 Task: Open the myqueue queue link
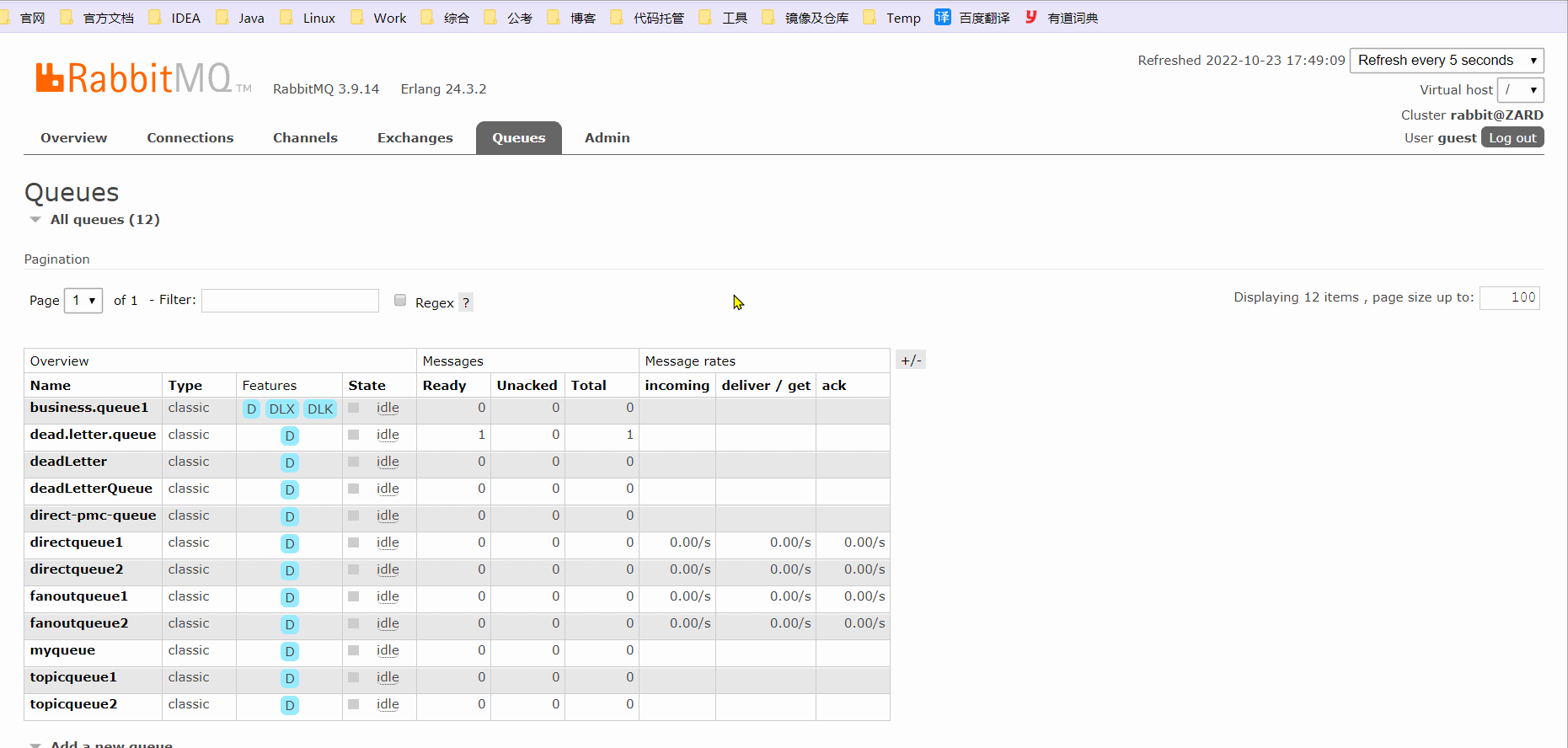[x=63, y=650]
